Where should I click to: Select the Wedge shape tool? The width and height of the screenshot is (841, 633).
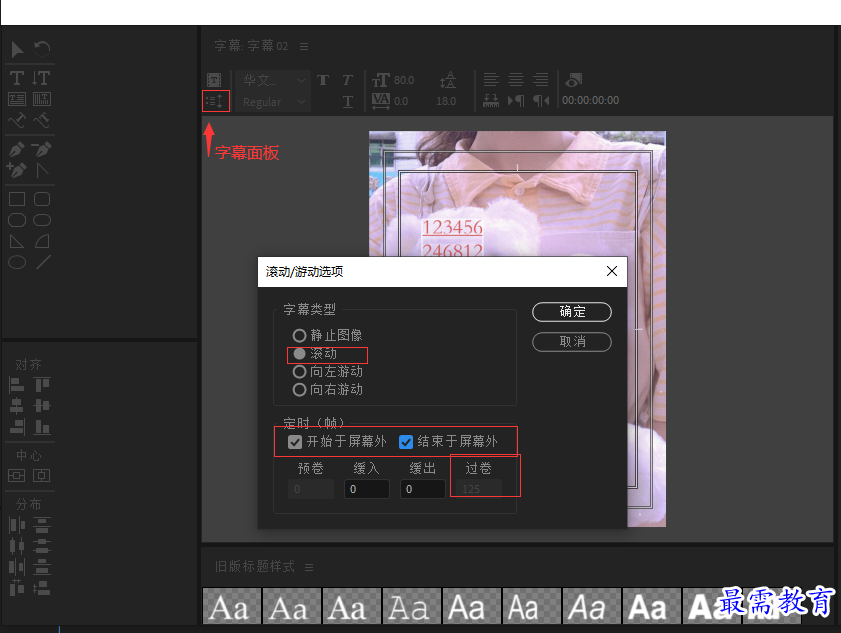(17, 241)
